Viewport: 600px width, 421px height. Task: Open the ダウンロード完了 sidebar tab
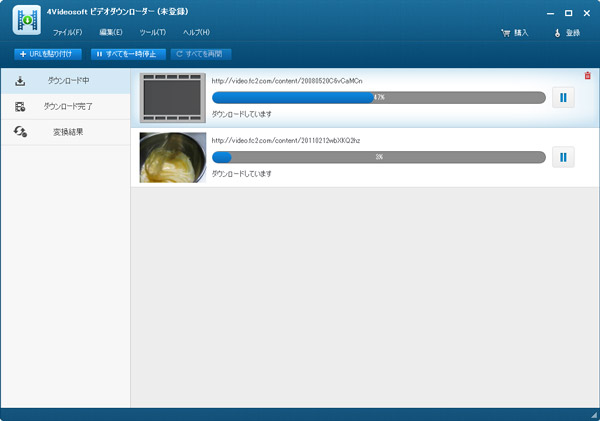[65, 106]
